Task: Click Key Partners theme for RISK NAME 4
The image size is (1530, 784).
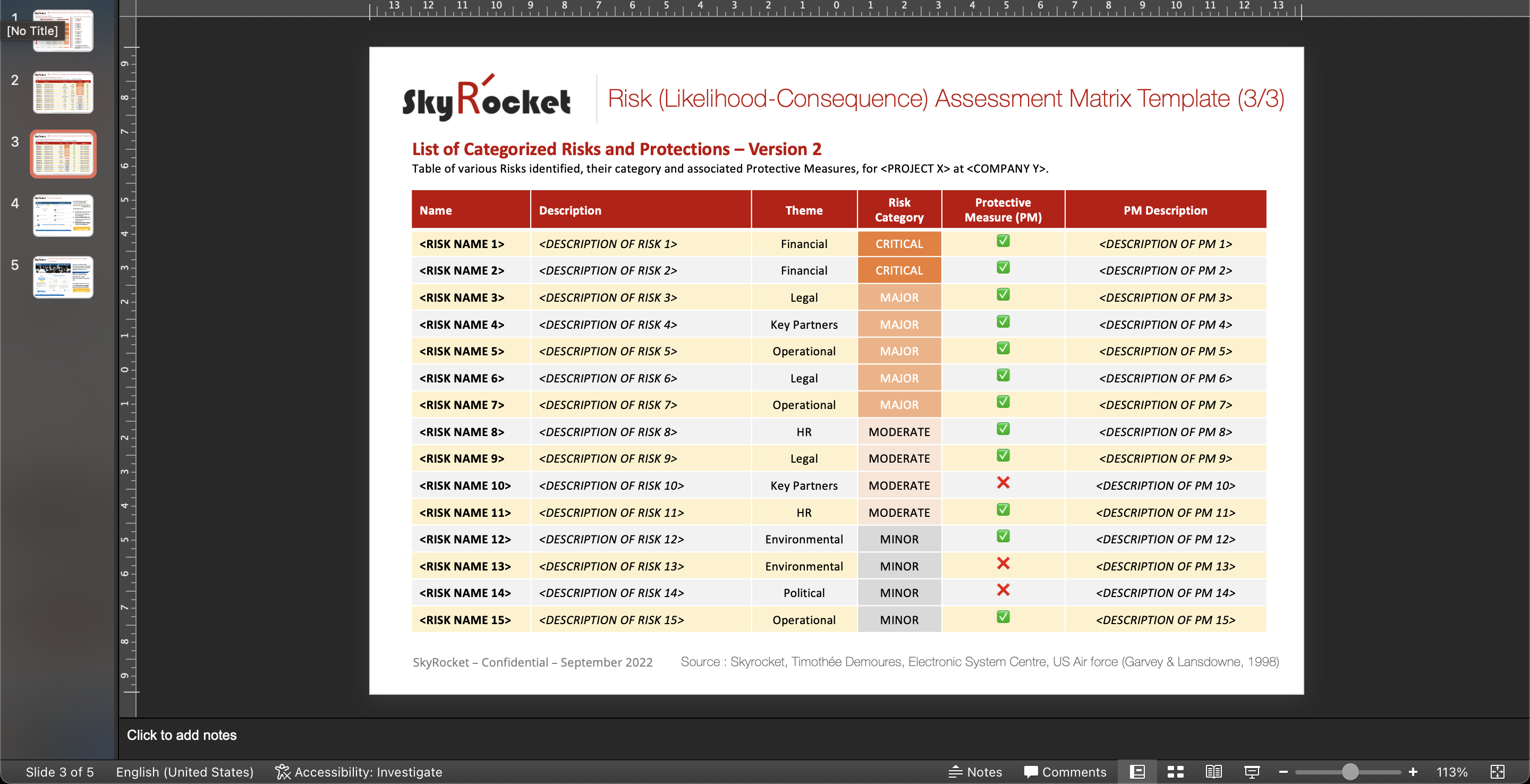Action: click(x=804, y=325)
